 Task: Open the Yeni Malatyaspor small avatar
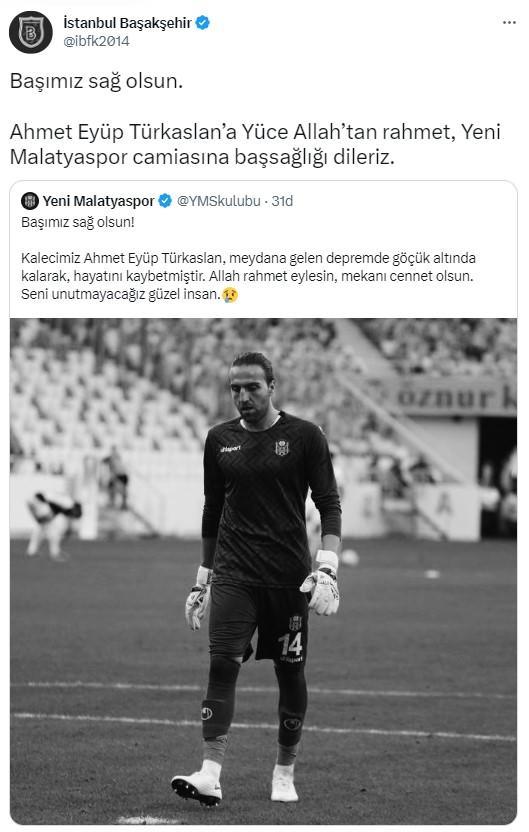[30, 201]
